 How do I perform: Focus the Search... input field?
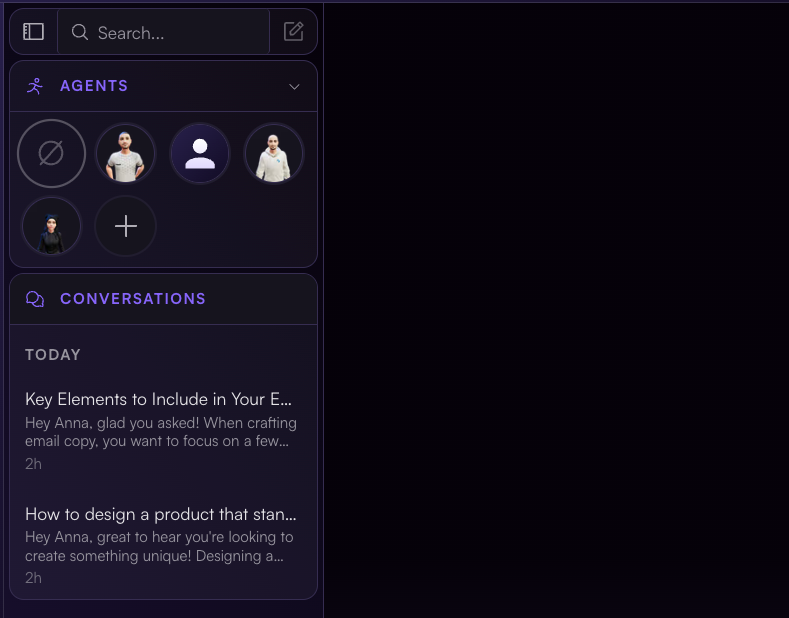pyautogui.click(x=164, y=32)
